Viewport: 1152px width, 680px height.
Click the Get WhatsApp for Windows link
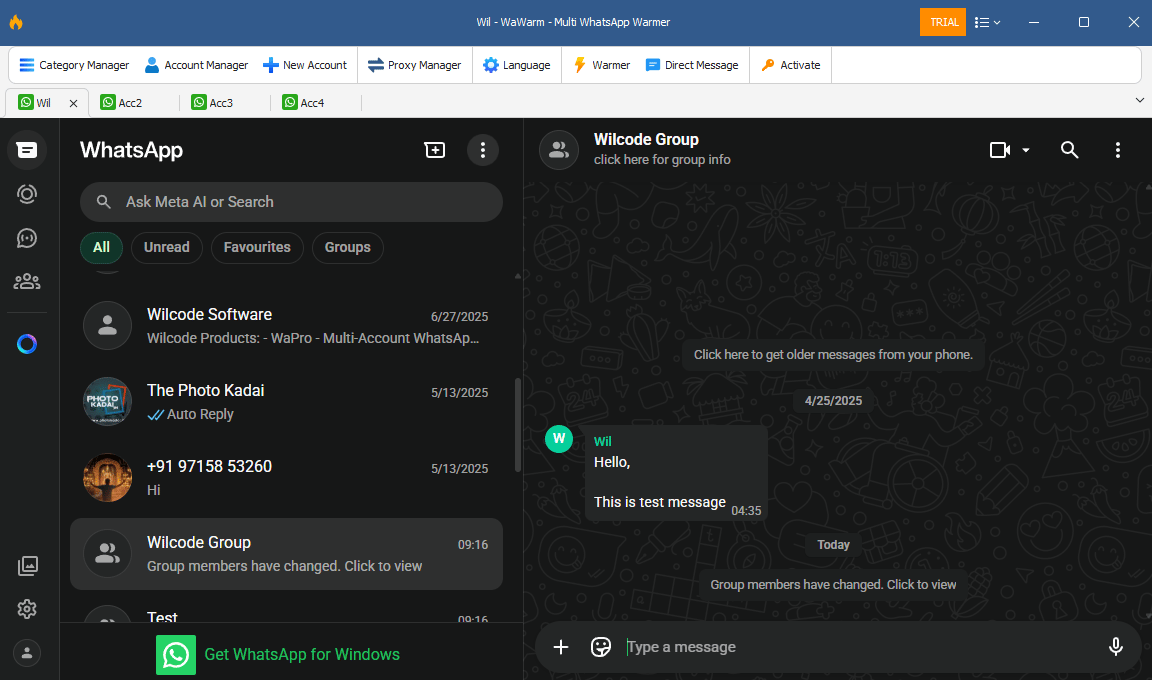[x=302, y=654]
